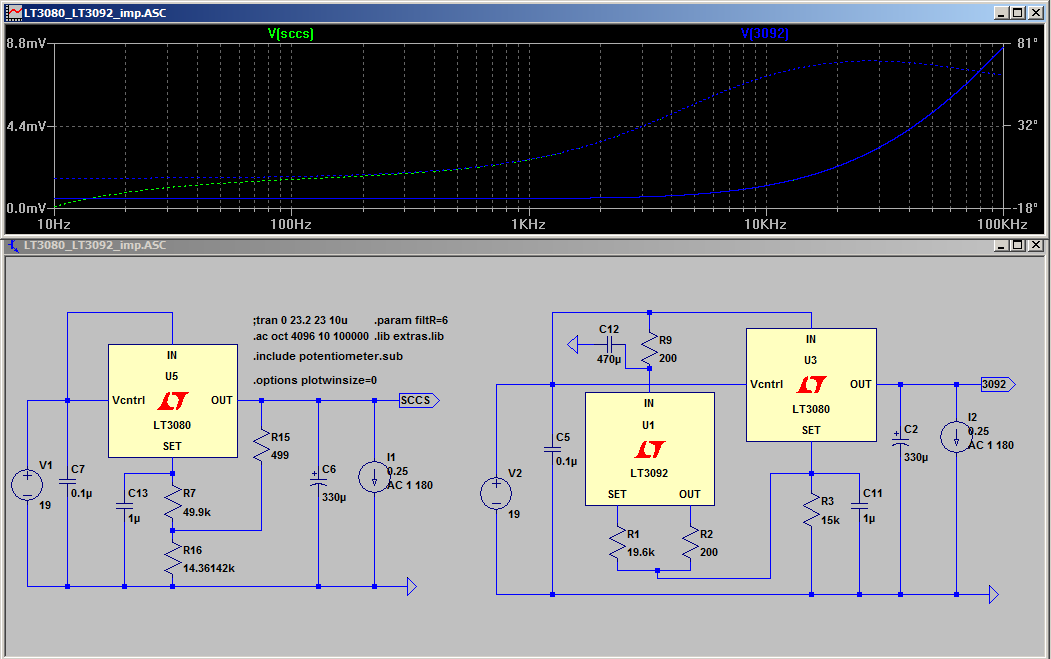Click the .ac oct 4096 directive text

[311, 337]
